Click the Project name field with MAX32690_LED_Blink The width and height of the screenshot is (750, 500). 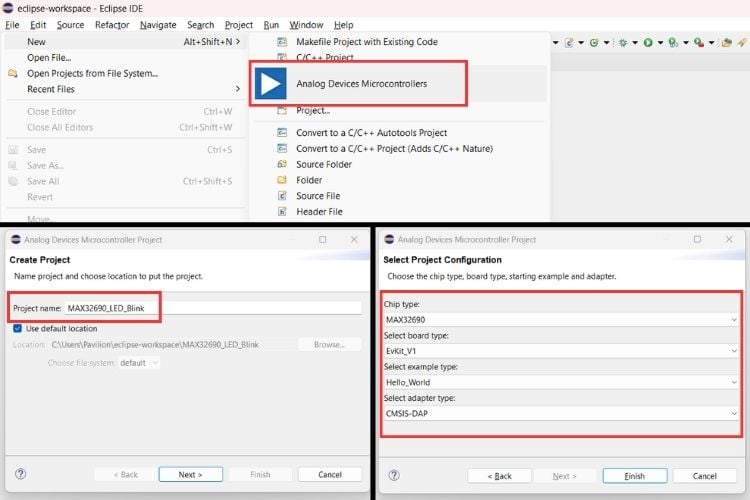pos(213,308)
